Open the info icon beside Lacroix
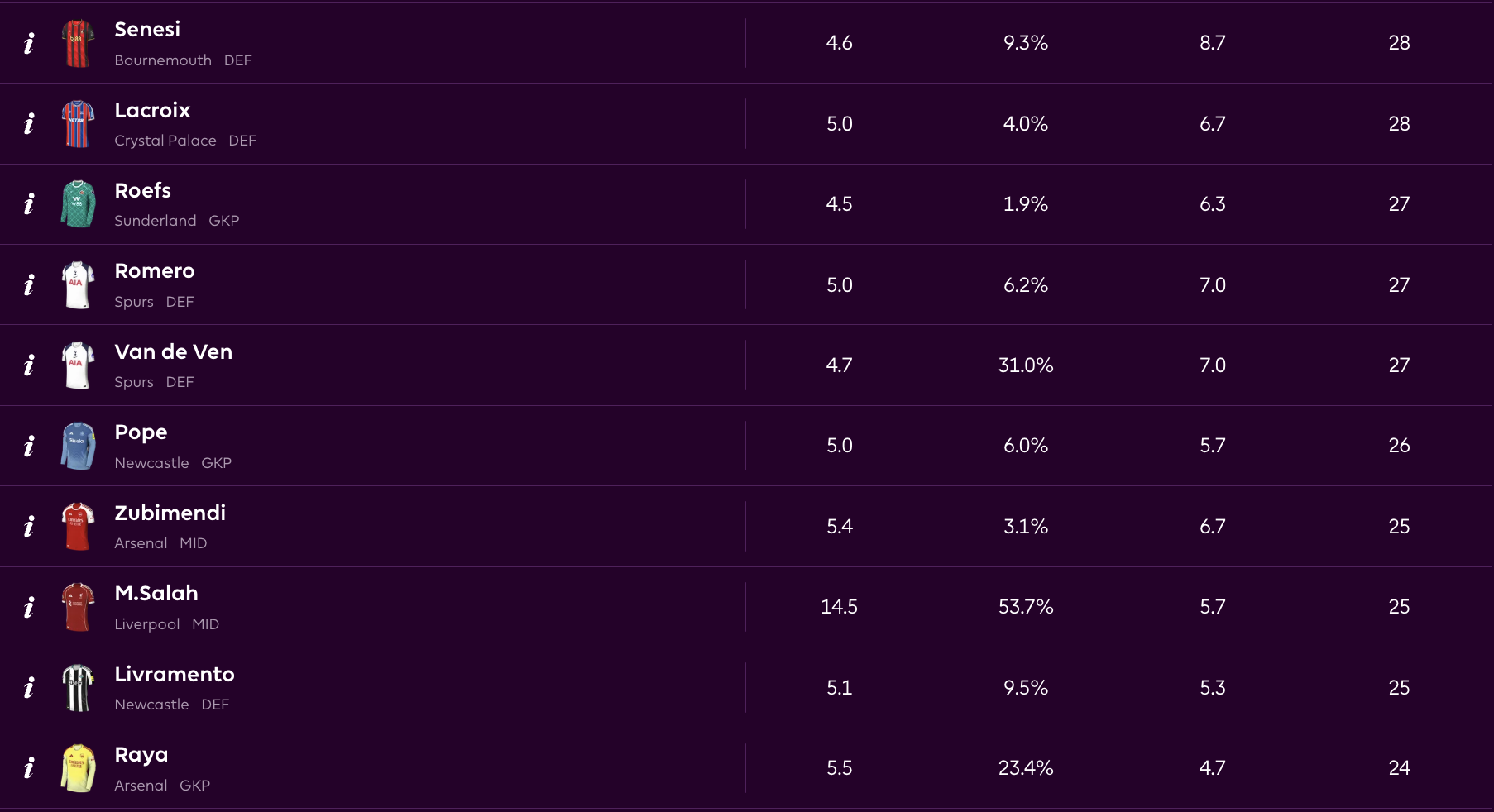Image resolution: width=1494 pixels, height=812 pixels. coord(29,124)
